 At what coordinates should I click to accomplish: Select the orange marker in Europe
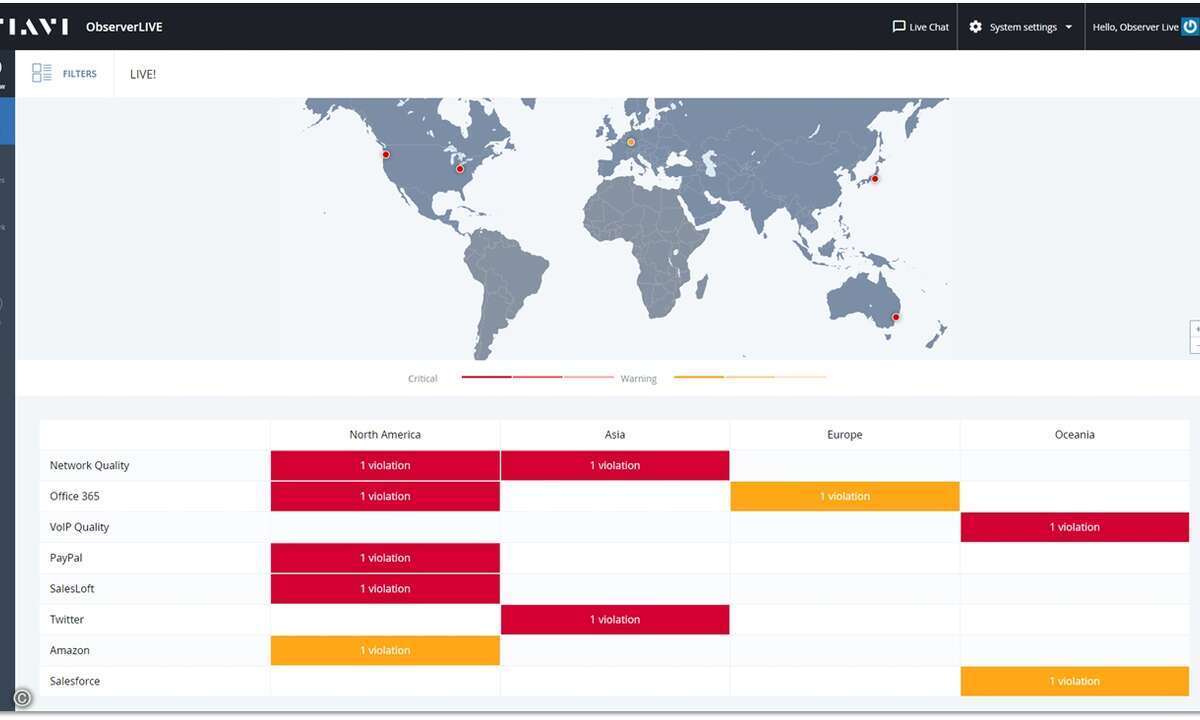[x=631, y=142]
